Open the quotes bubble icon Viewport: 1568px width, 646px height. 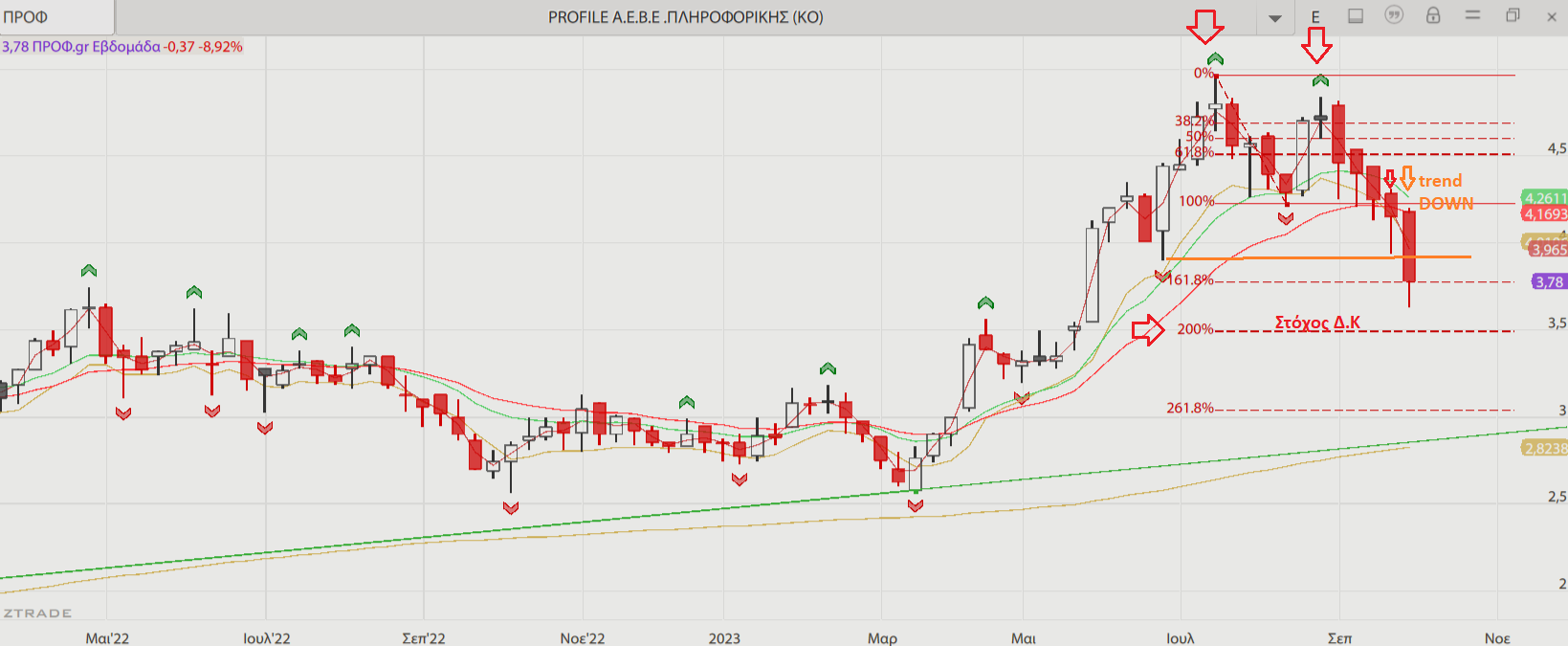1394,15
